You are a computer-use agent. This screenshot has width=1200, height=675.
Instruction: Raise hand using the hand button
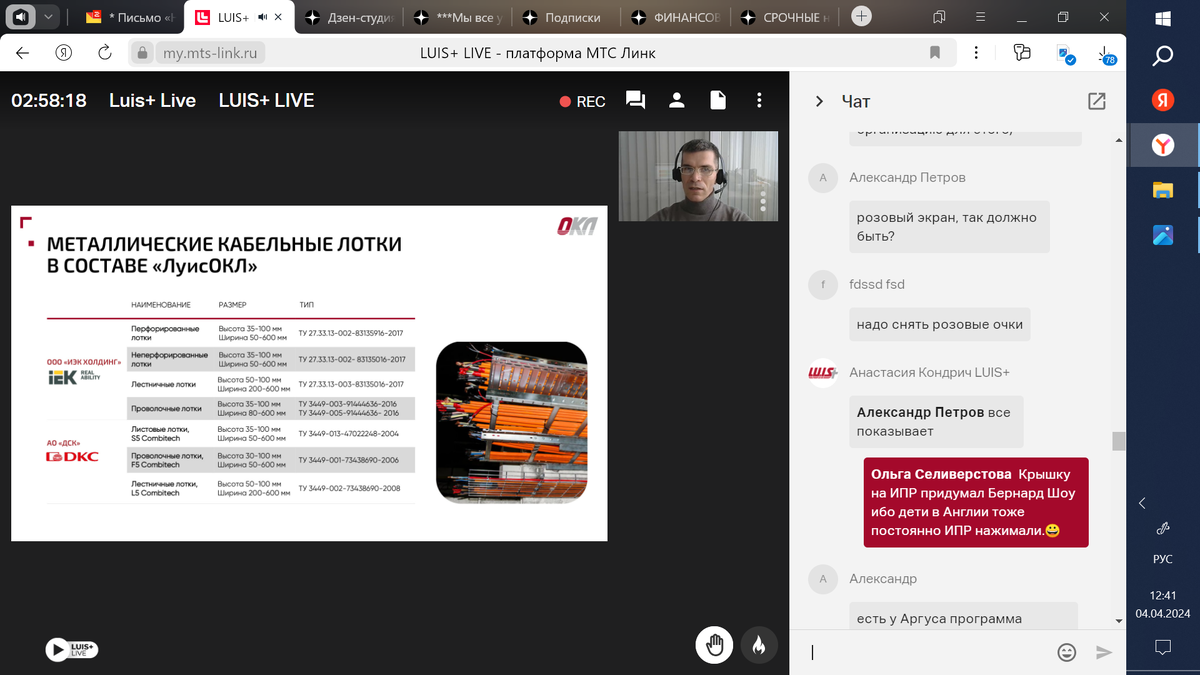(714, 645)
